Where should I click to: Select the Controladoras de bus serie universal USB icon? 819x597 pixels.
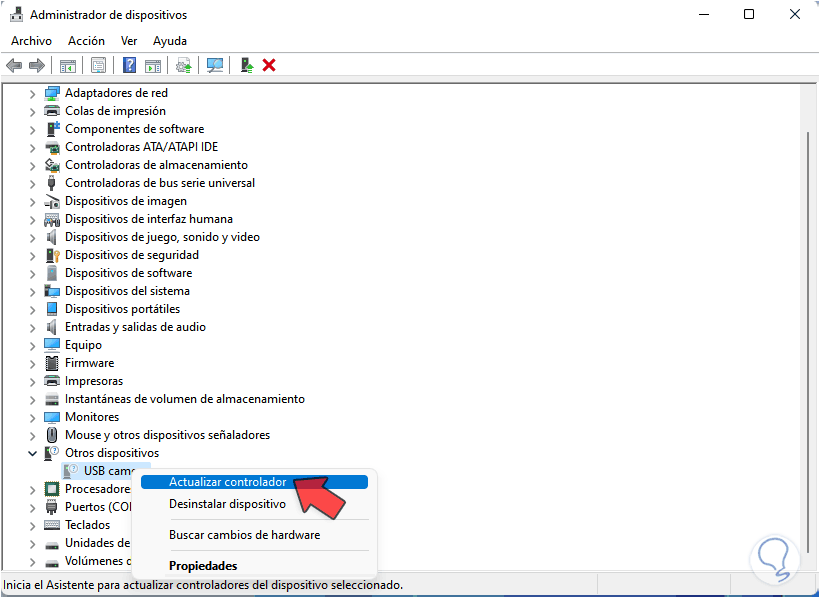(x=51, y=183)
